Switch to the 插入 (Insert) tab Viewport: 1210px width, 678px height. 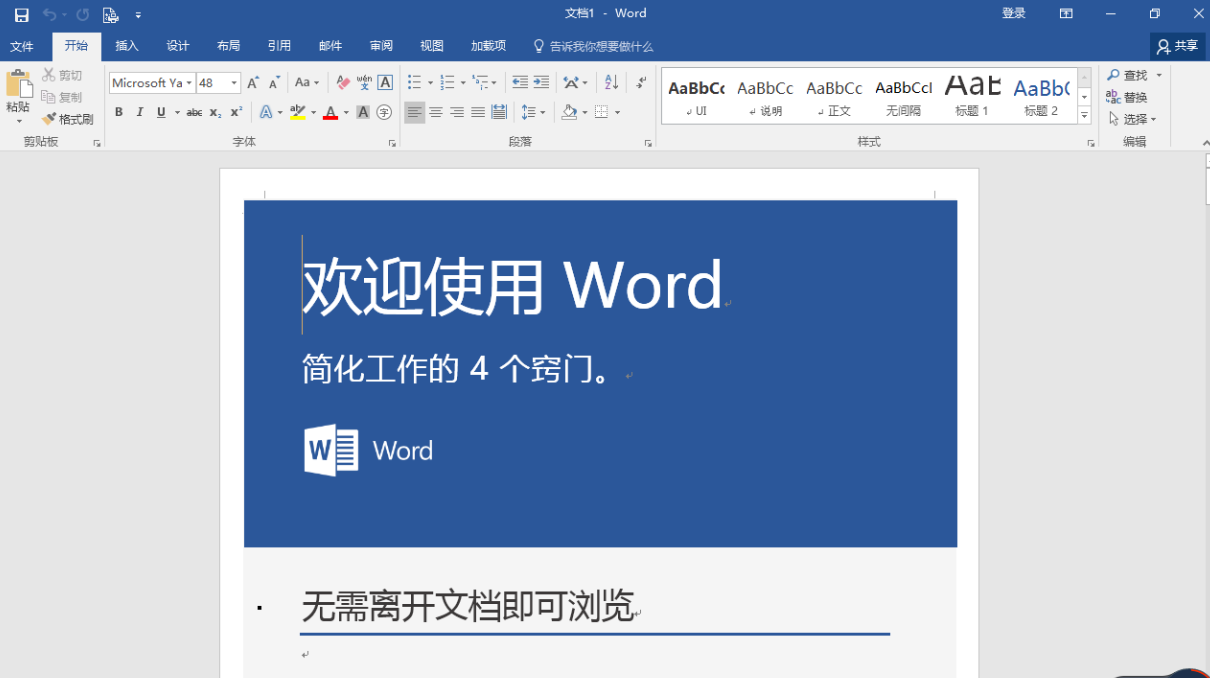pos(127,46)
